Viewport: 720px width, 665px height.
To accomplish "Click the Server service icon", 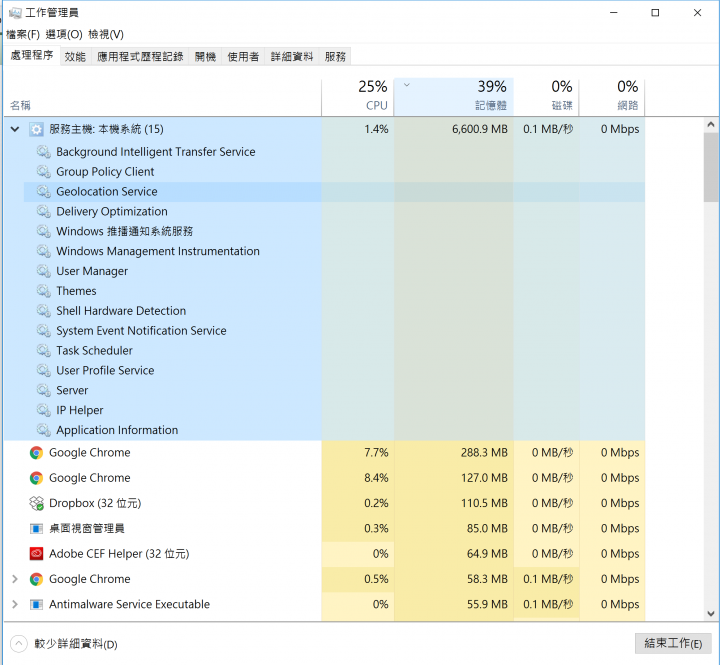I will coord(44,390).
